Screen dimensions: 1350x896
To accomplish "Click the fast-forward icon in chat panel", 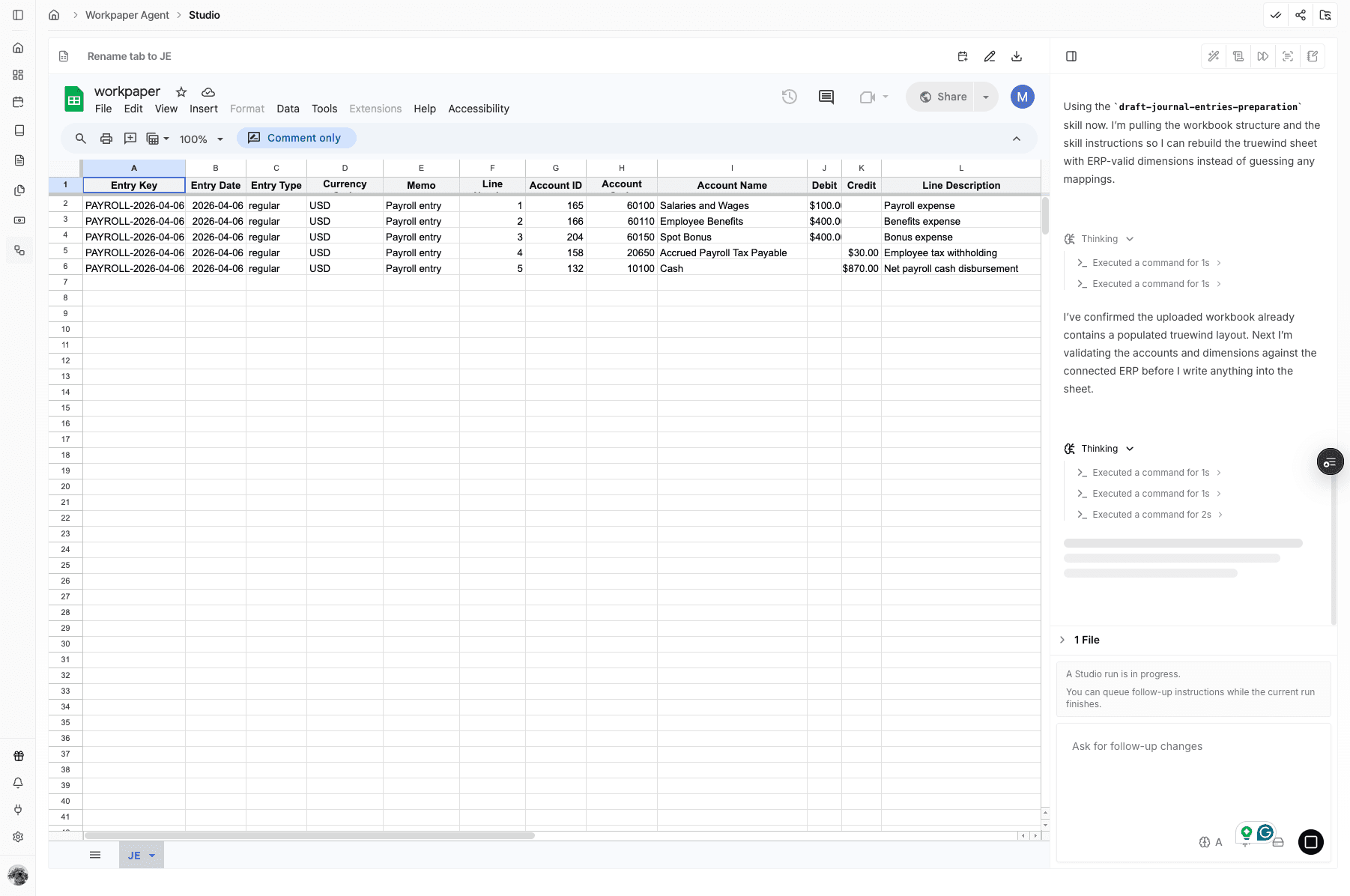I will tap(1263, 56).
